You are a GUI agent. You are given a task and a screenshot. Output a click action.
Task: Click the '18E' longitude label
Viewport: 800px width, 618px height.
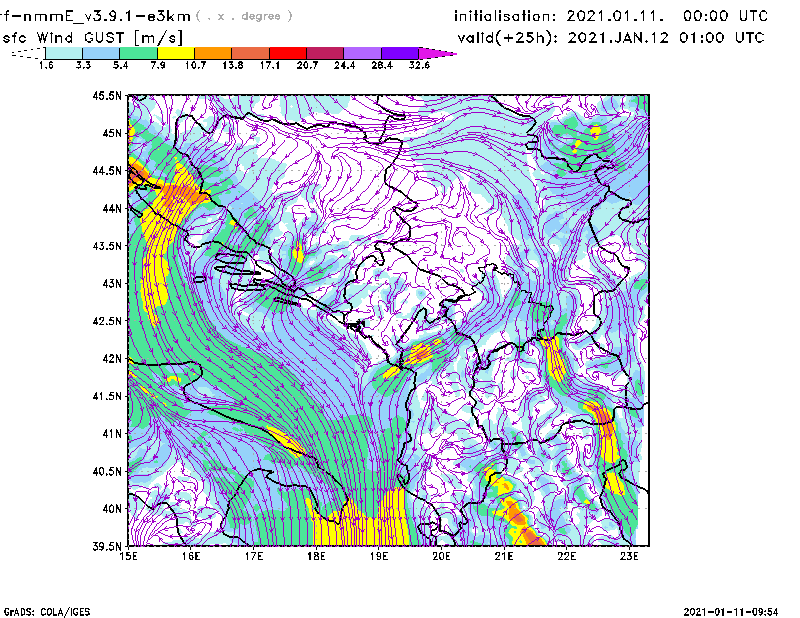(316, 556)
